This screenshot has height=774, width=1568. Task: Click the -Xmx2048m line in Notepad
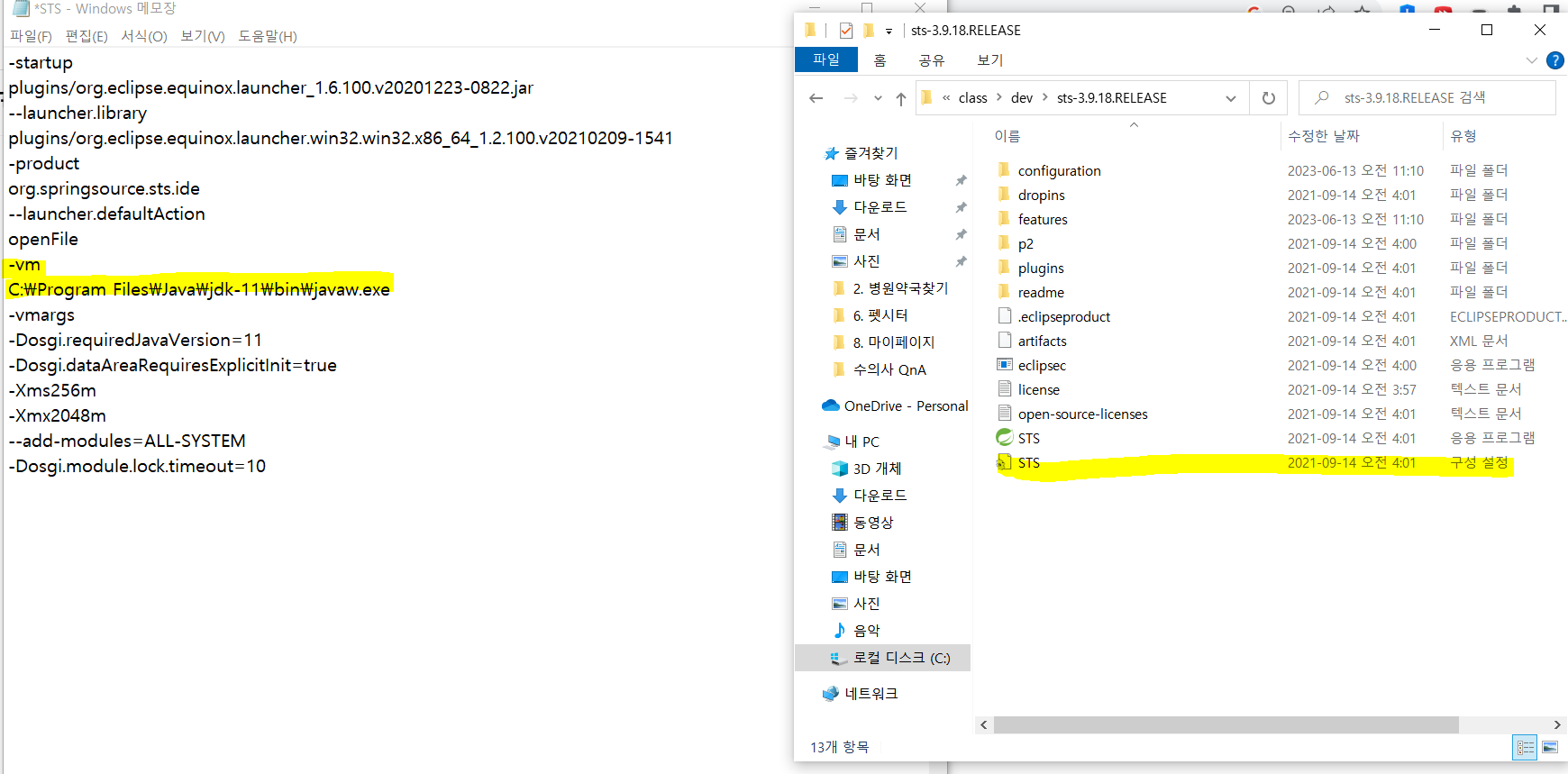pos(58,416)
